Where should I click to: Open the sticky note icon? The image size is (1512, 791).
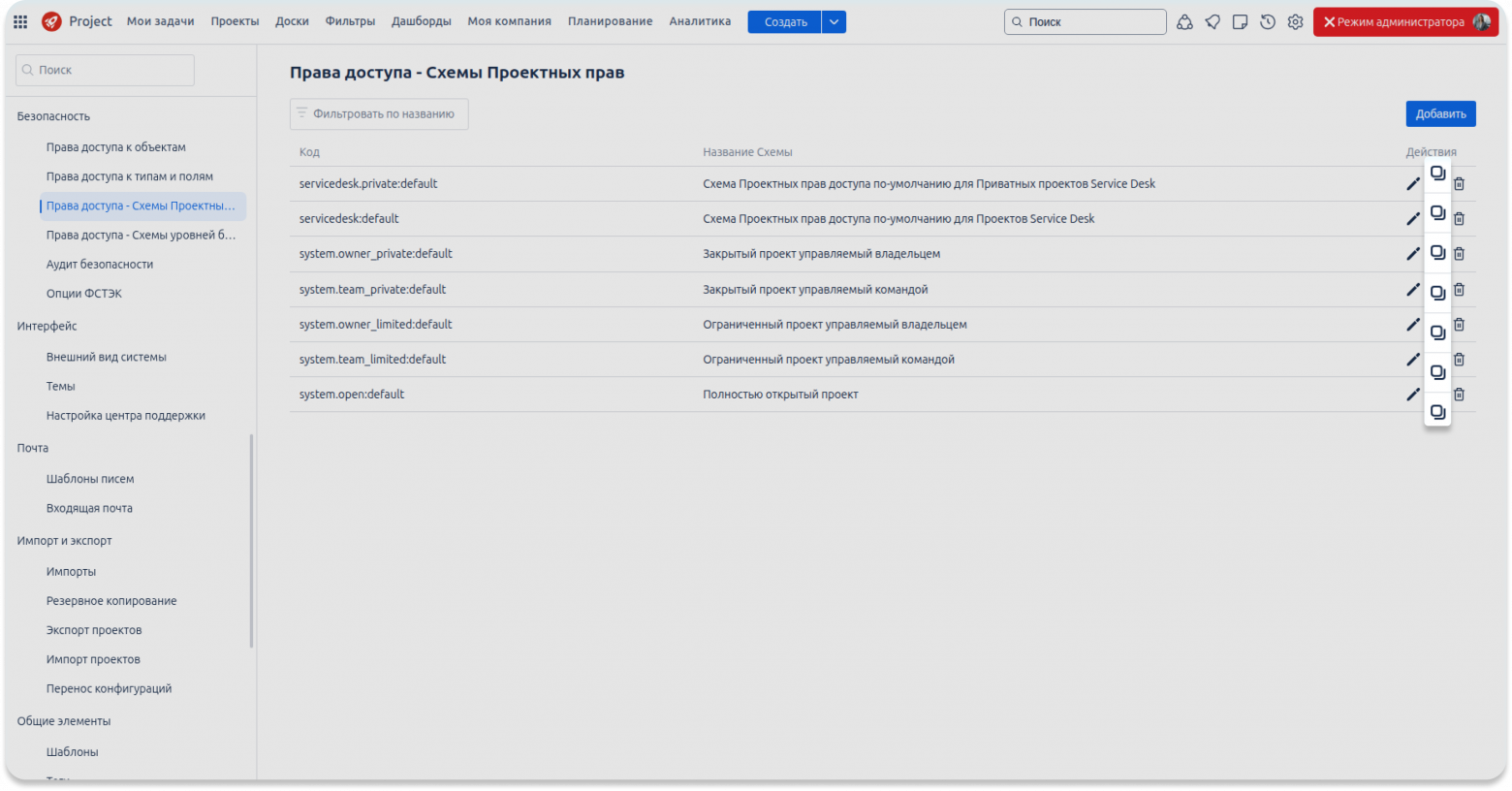[1240, 21]
